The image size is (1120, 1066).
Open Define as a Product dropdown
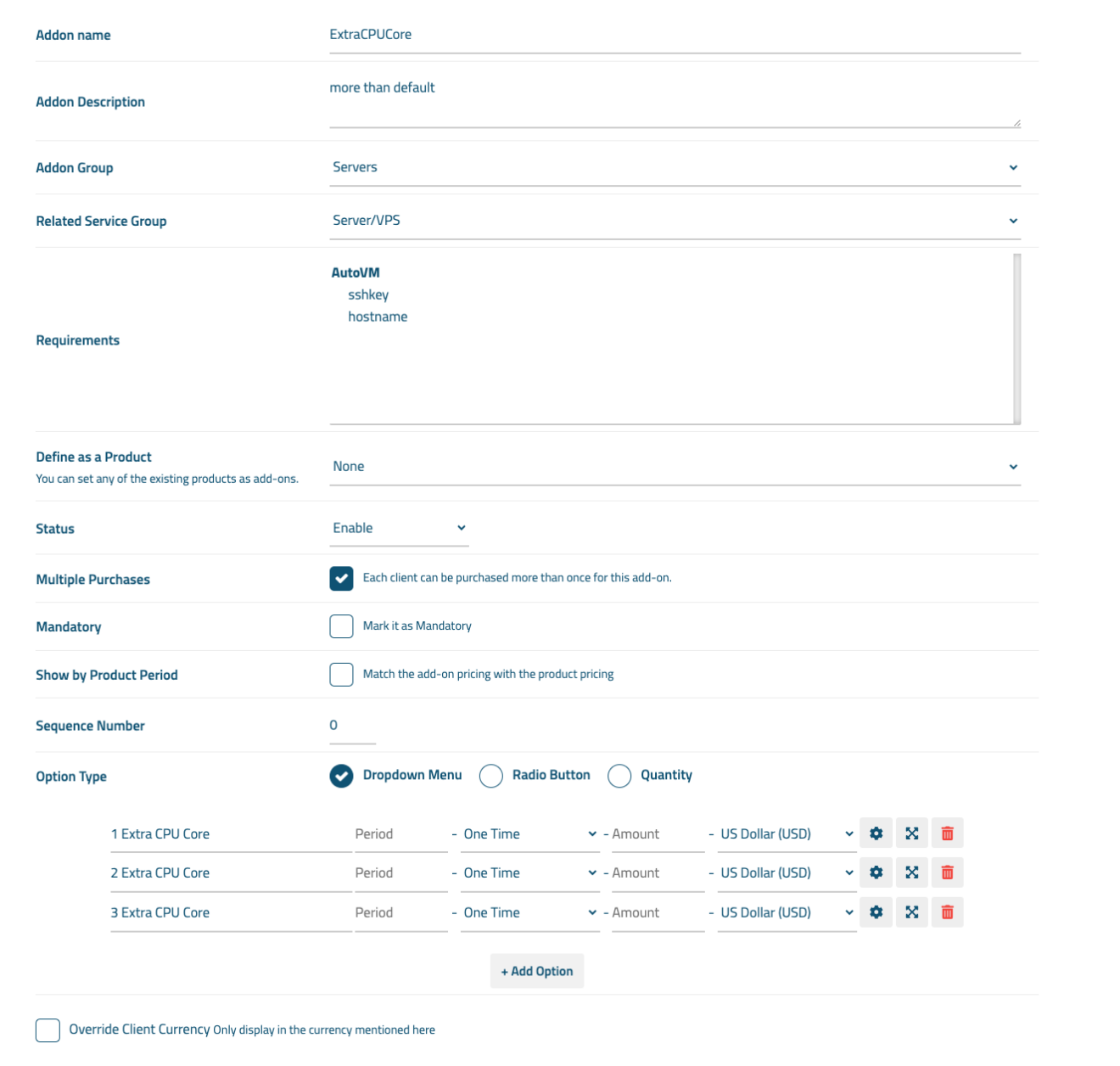(675, 467)
